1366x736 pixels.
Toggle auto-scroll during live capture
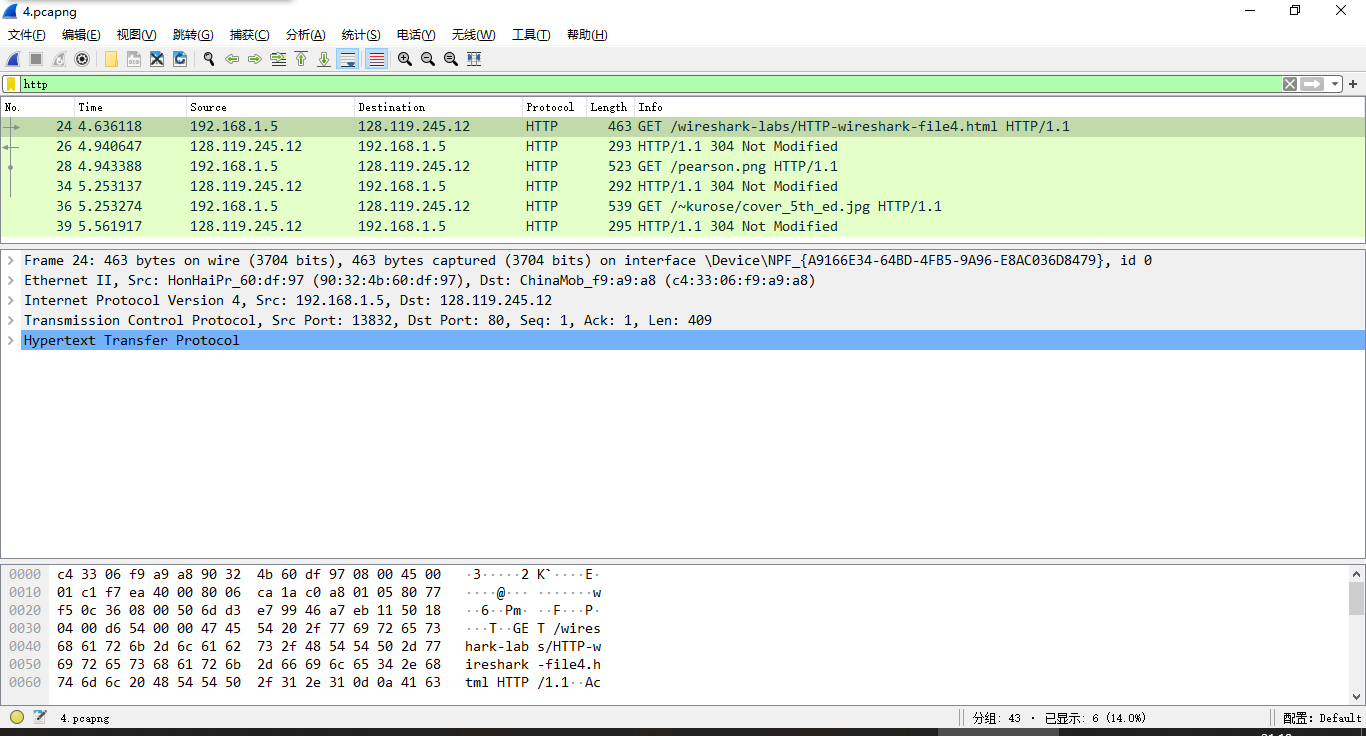pos(348,59)
